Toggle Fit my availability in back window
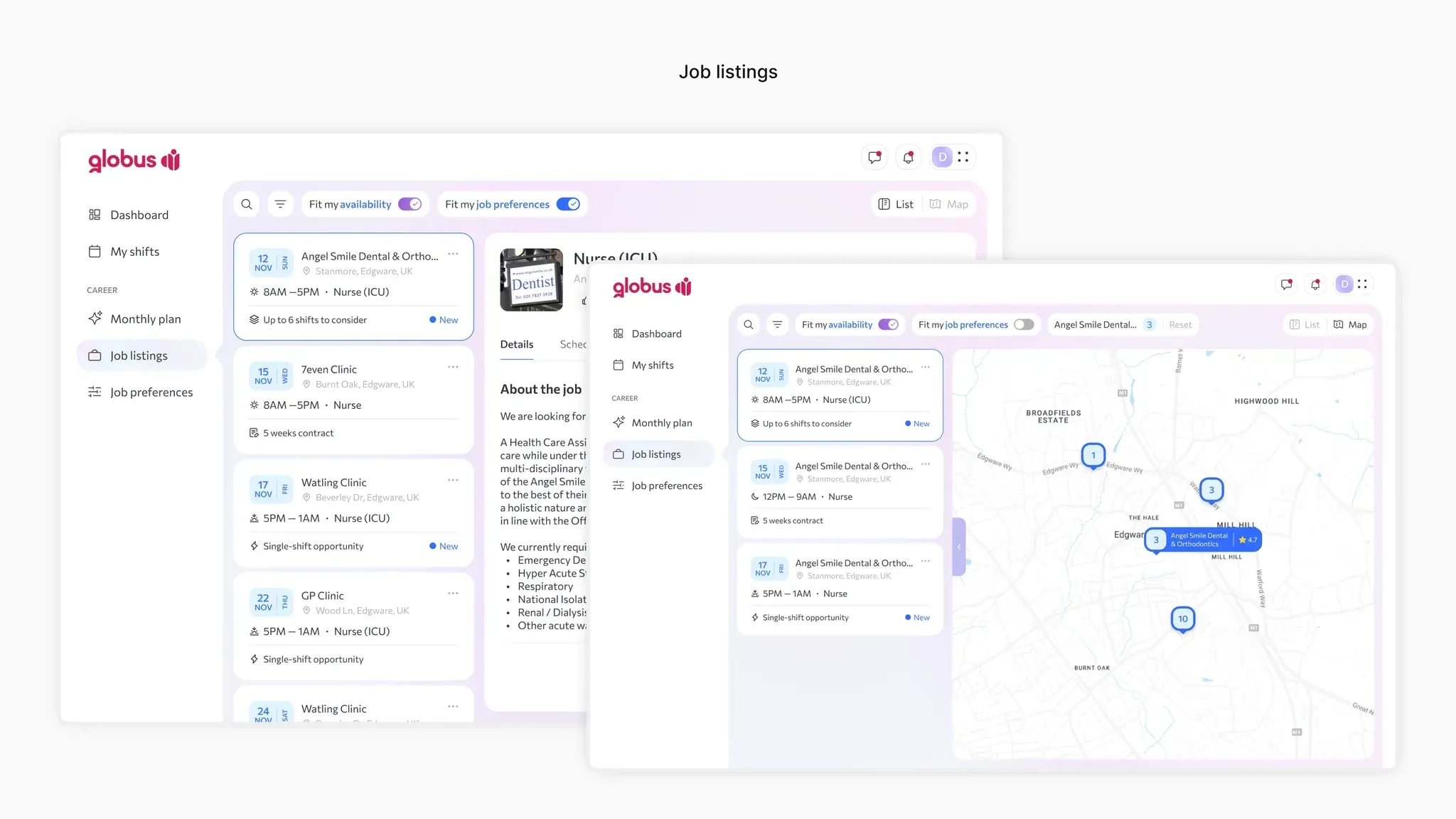The height and width of the screenshot is (819, 1456). [409, 205]
